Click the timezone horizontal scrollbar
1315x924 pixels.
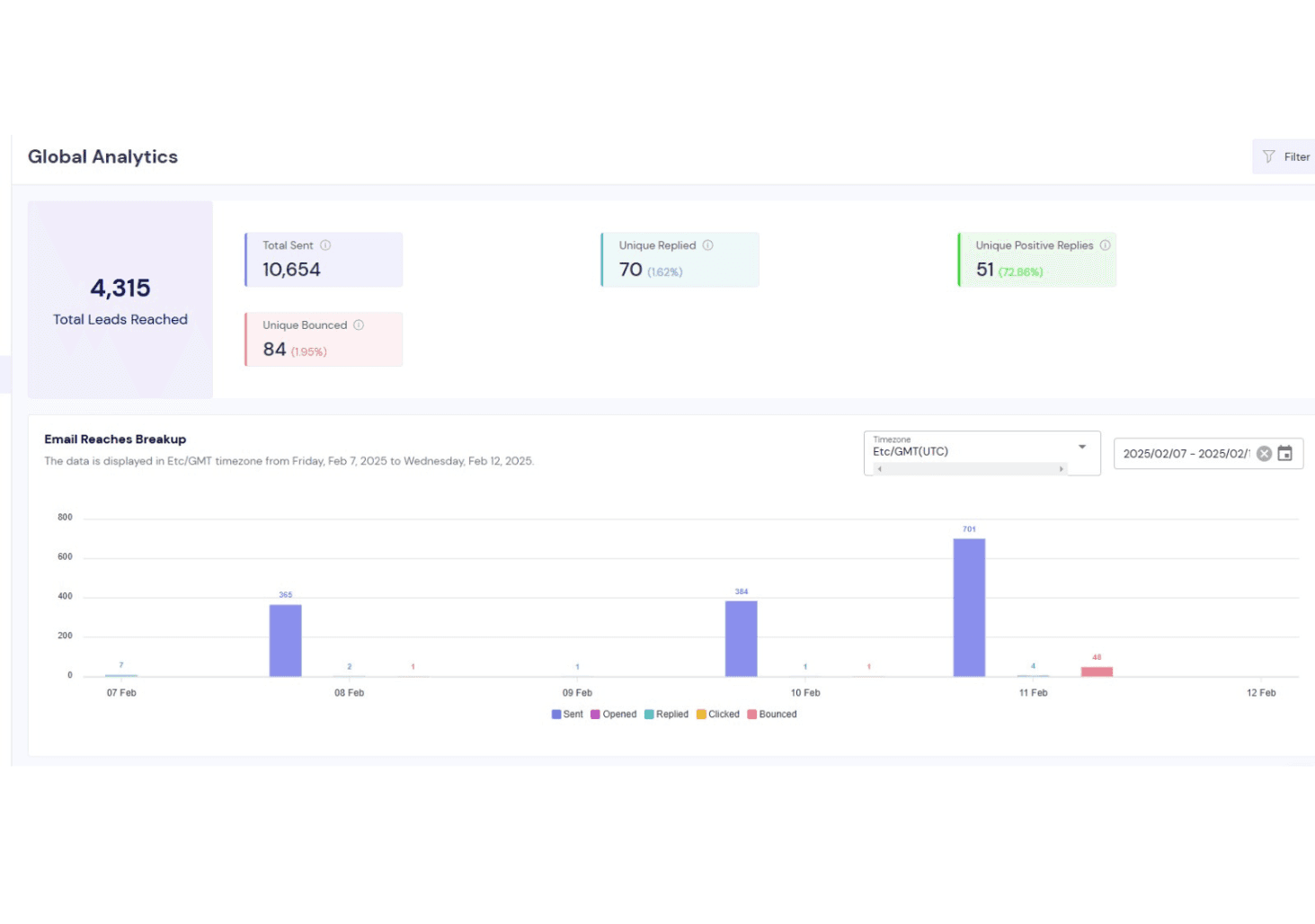tap(971, 469)
